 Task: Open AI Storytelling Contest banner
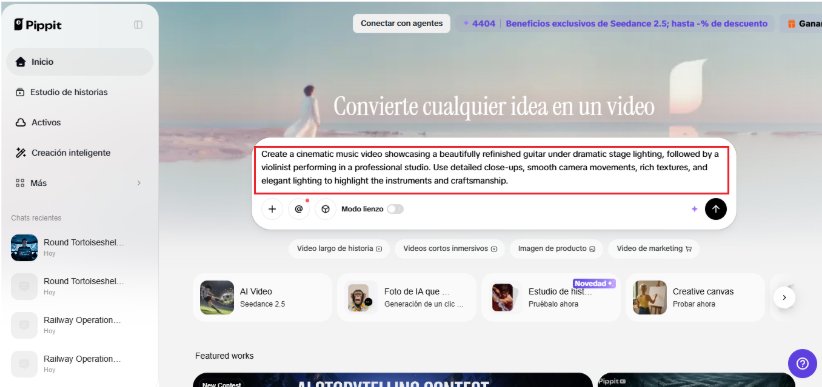point(393,380)
